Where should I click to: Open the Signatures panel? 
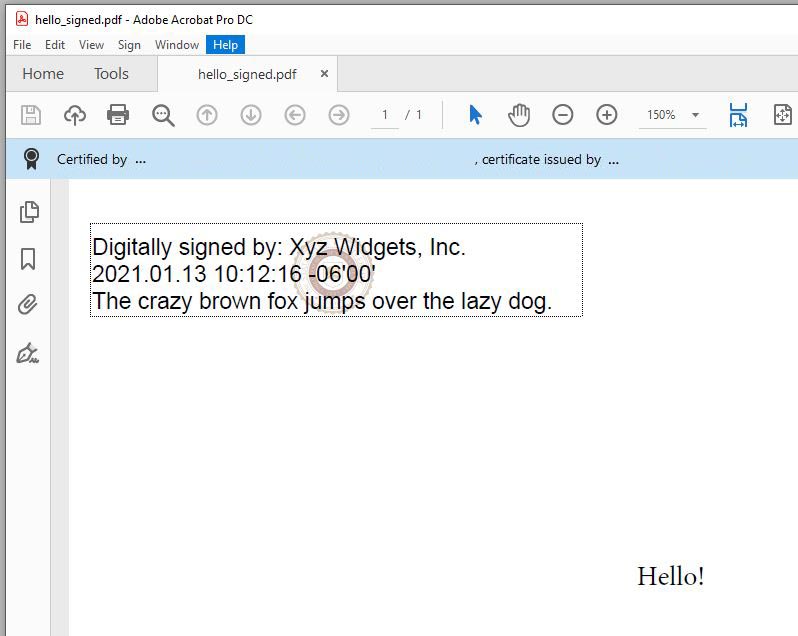pyautogui.click(x=29, y=353)
